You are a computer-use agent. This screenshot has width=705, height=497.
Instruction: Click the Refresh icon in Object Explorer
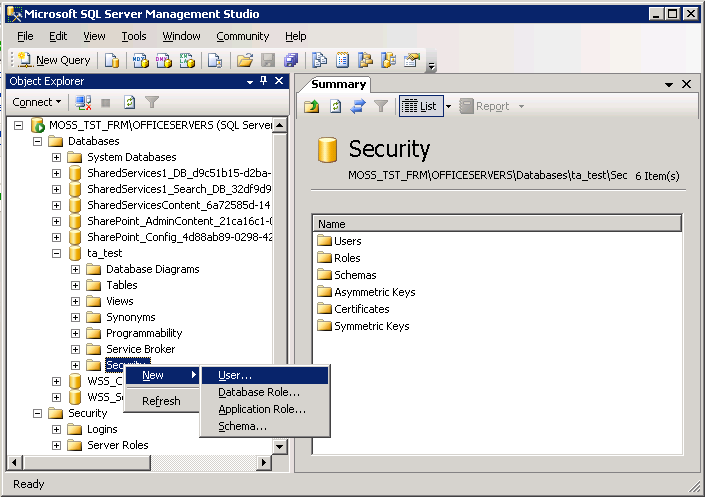tap(129, 103)
